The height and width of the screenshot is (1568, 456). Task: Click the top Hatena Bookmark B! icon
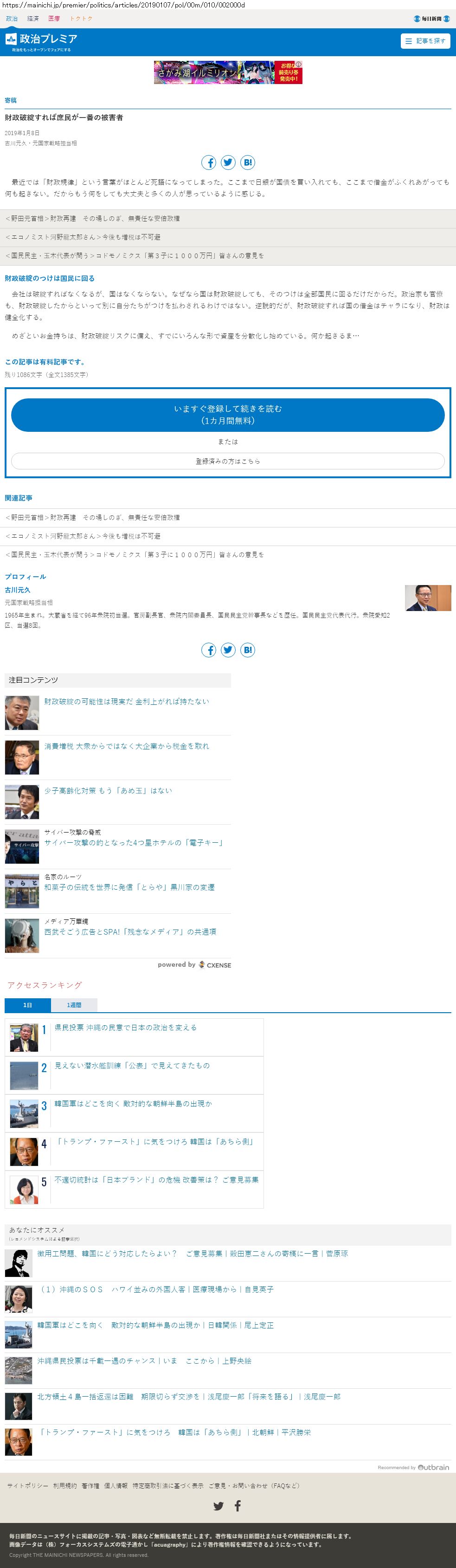click(x=247, y=163)
